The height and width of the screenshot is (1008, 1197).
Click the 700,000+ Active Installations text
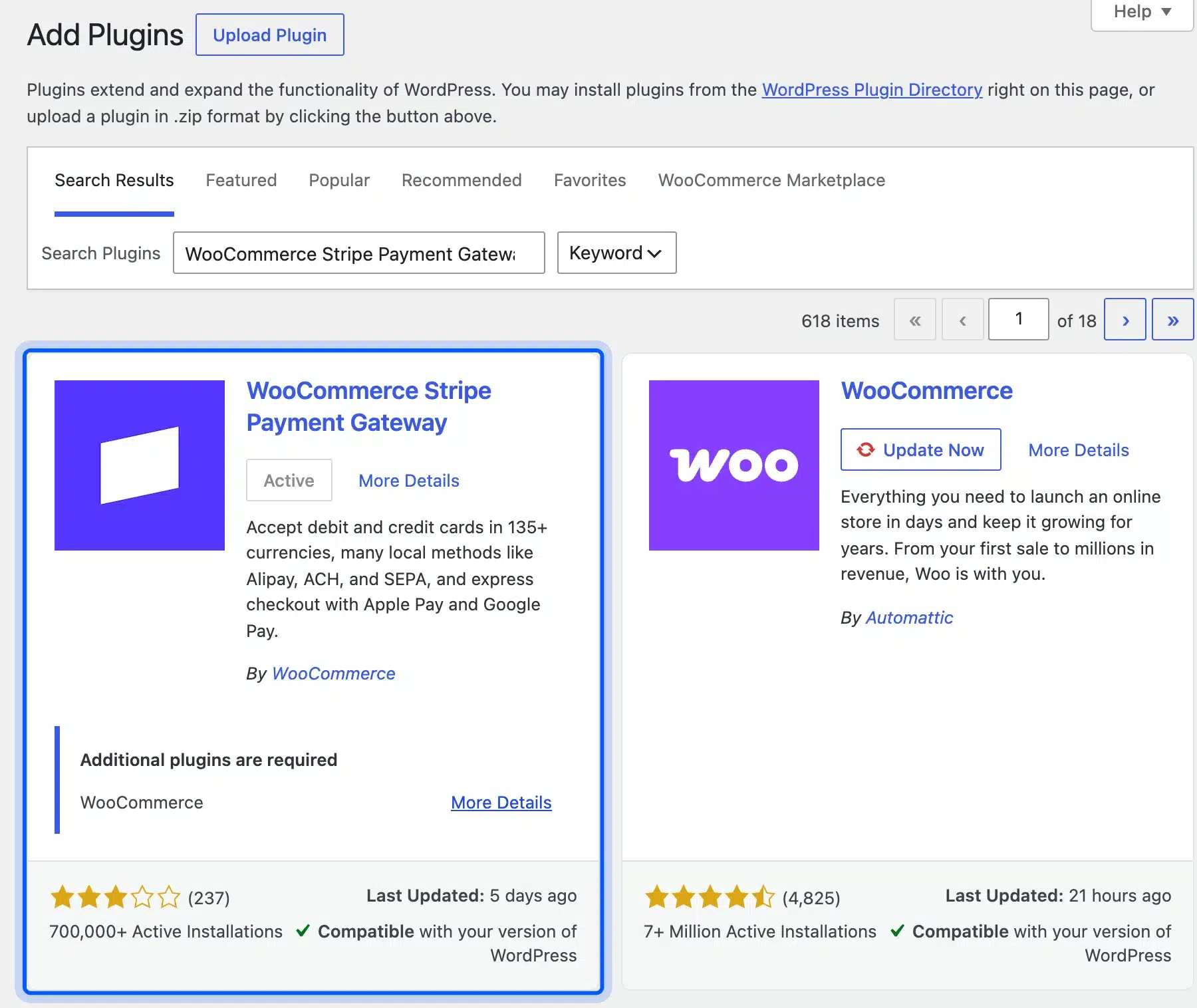pyautogui.click(x=166, y=932)
